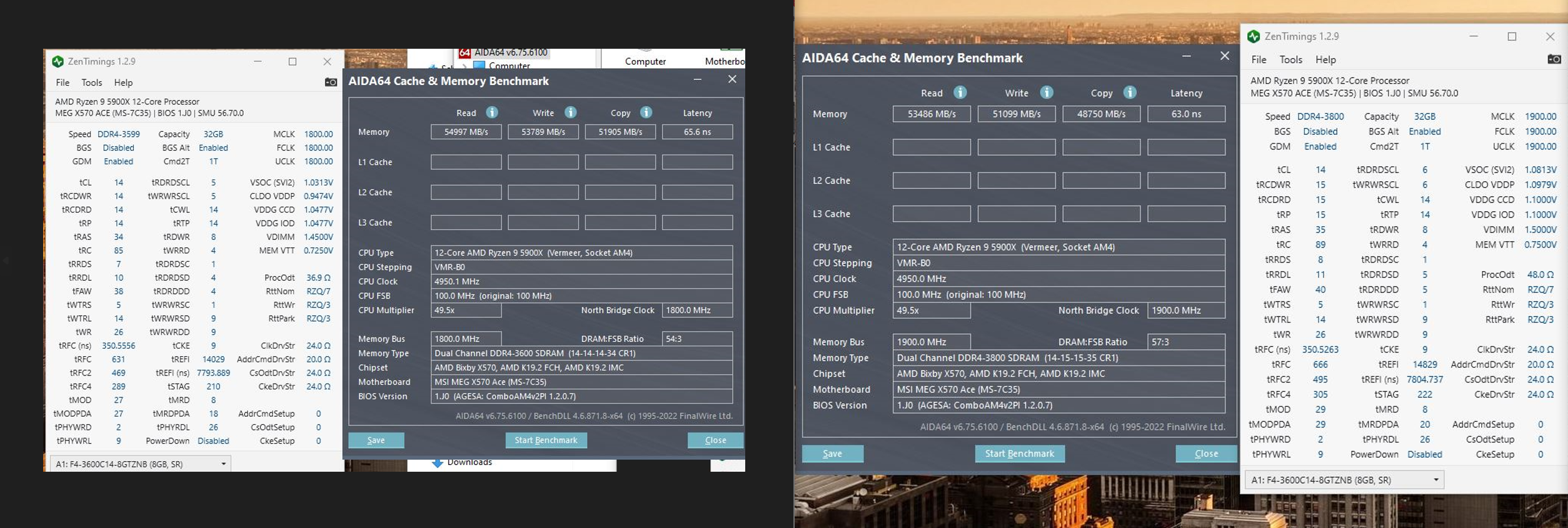Viewport: 1568px width, 528px height.
Task: Click ZenTimings logo icon in right window title
Action: coord(1254,36)
